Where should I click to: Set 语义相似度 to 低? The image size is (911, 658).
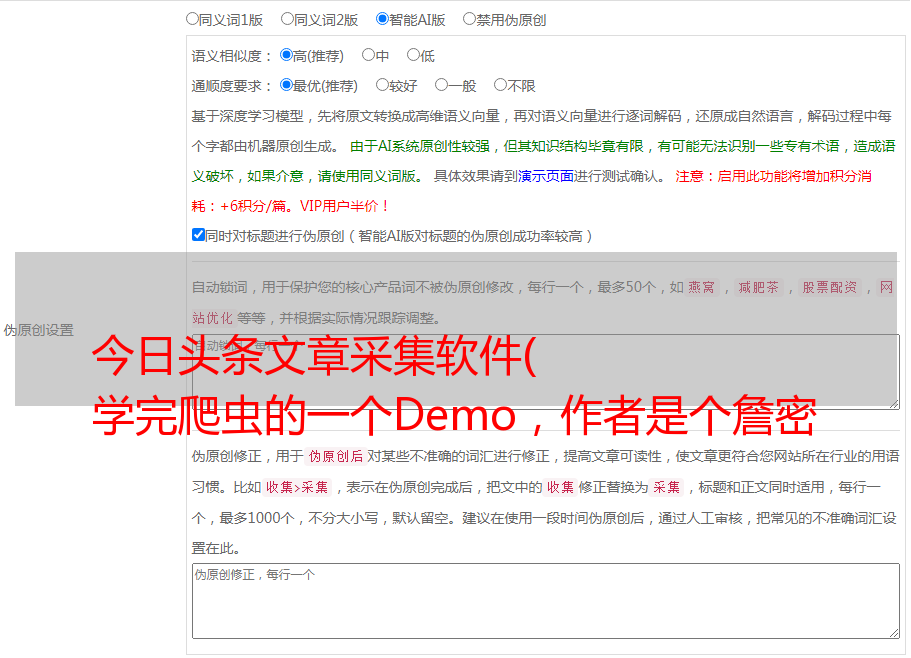[413, 55]
